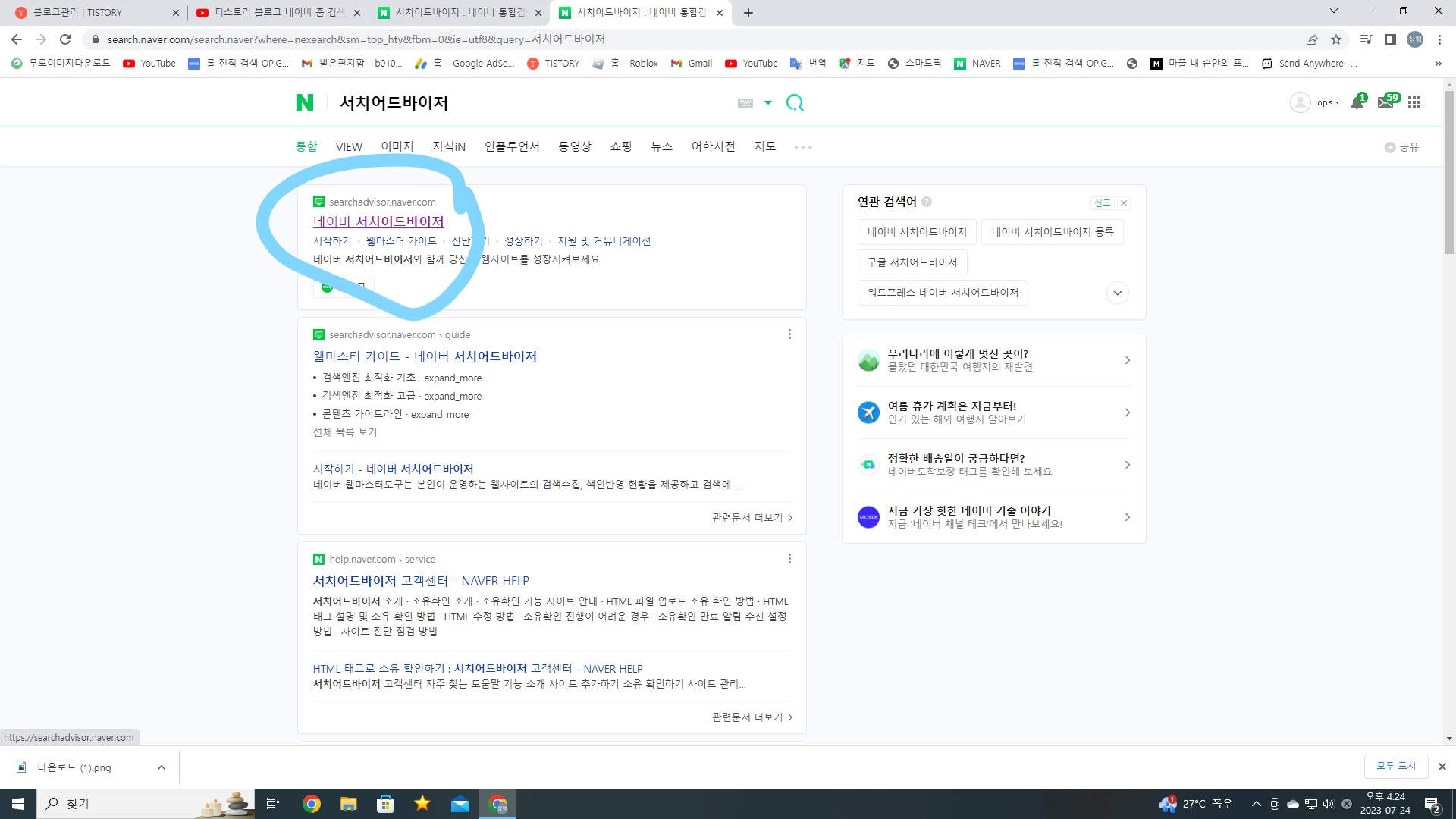Open the on-screen keyboard icon in search bar
This screenshot has width=1456, height=819.
[745, 102]
